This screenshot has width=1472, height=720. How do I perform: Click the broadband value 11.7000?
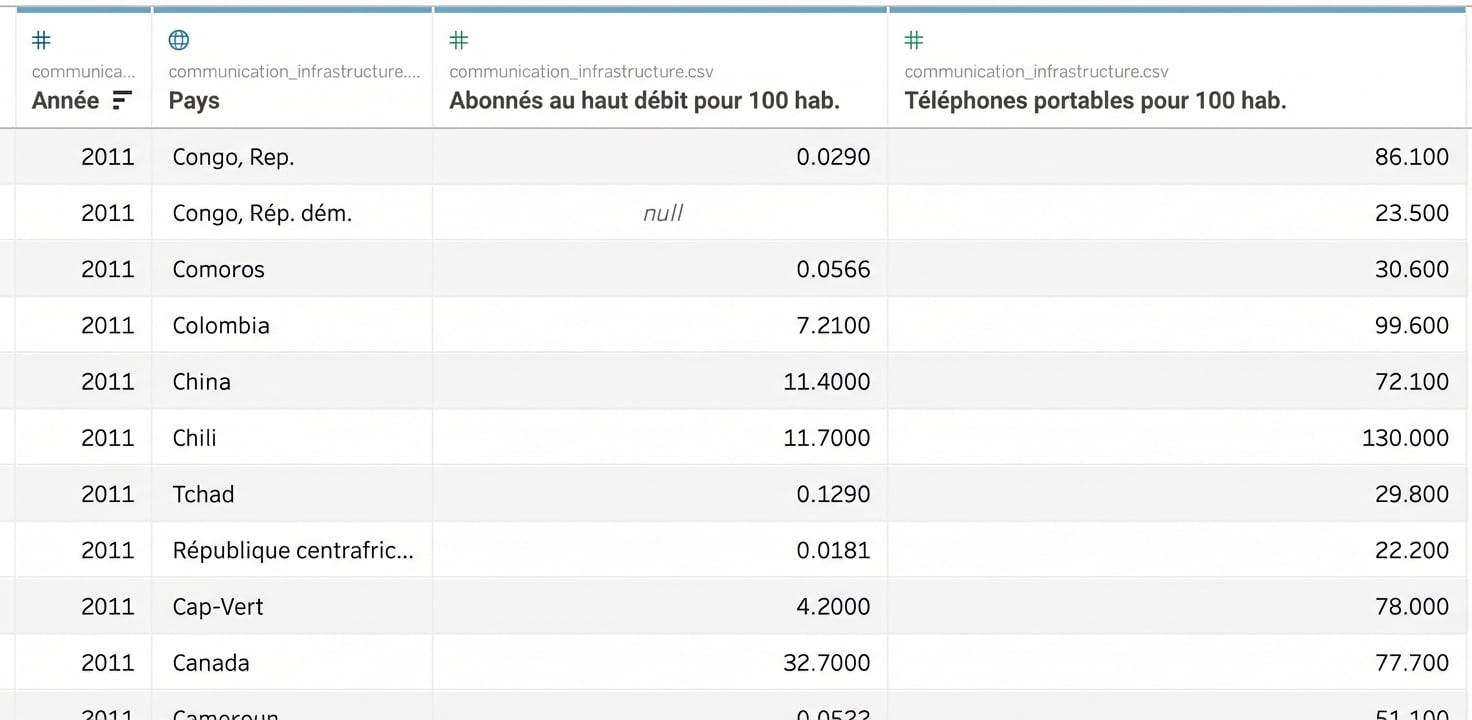pos(827,437)
